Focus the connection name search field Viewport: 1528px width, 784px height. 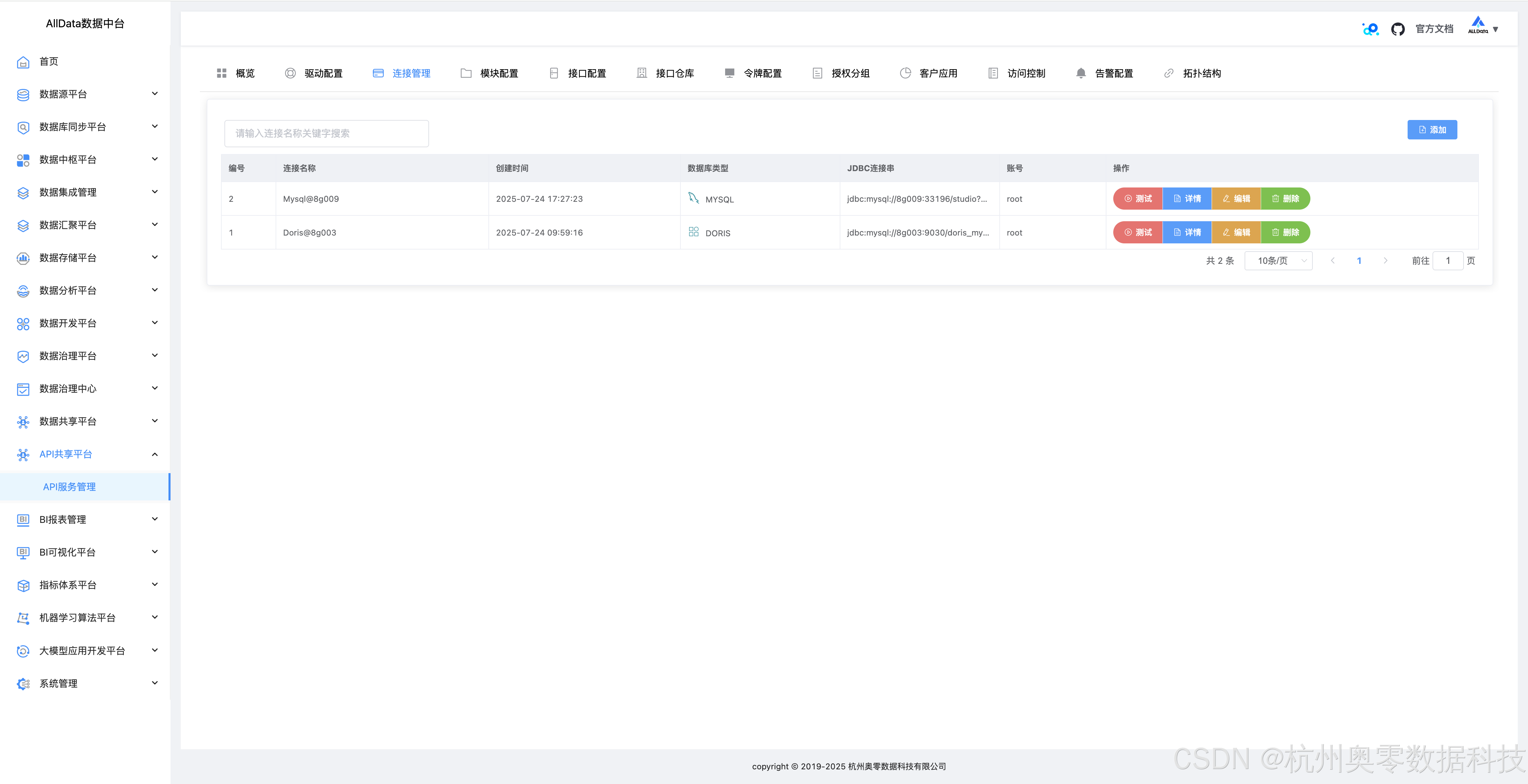click(x=326, y=133)
